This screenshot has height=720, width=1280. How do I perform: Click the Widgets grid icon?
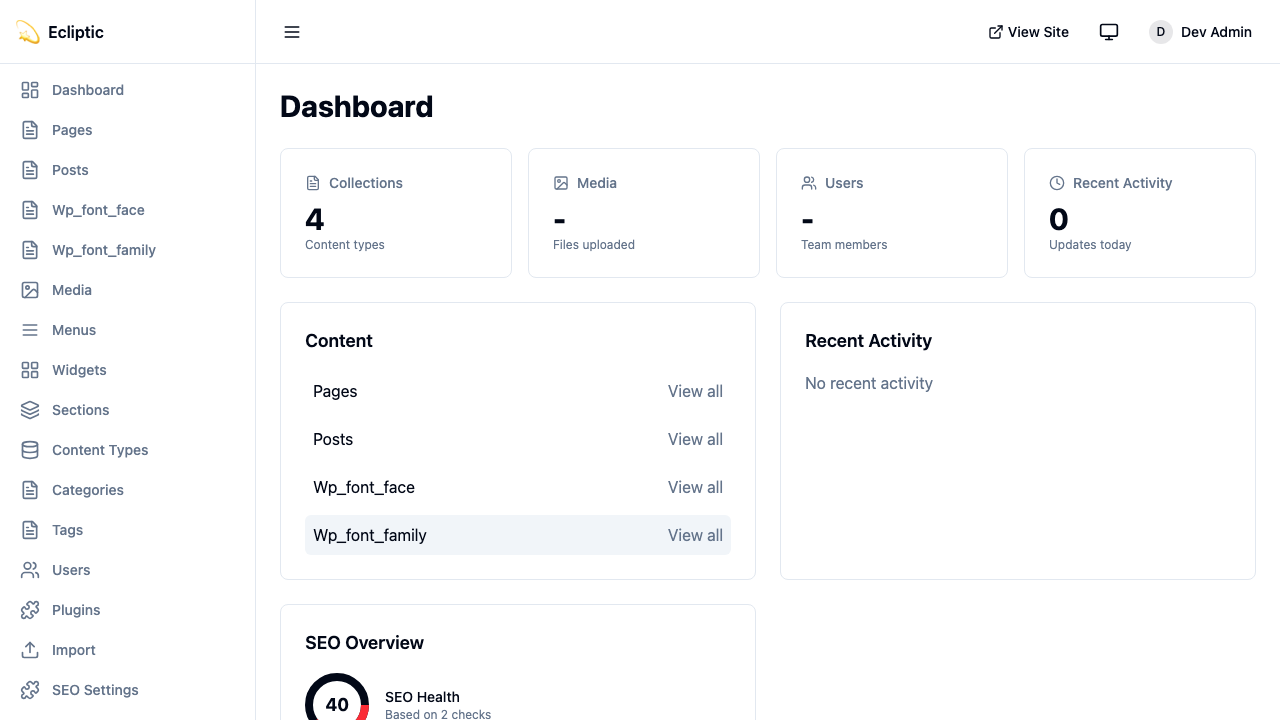coord(29,370)
